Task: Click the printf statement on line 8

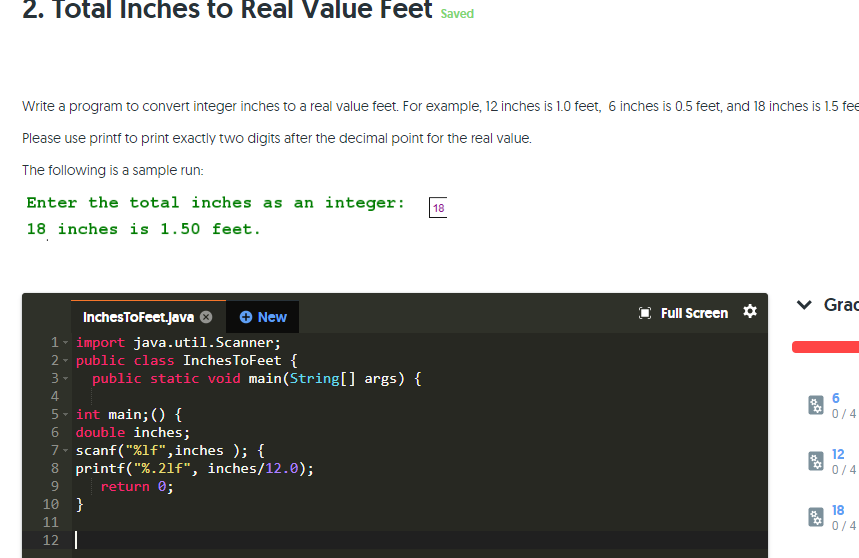Action: [194, 469]
